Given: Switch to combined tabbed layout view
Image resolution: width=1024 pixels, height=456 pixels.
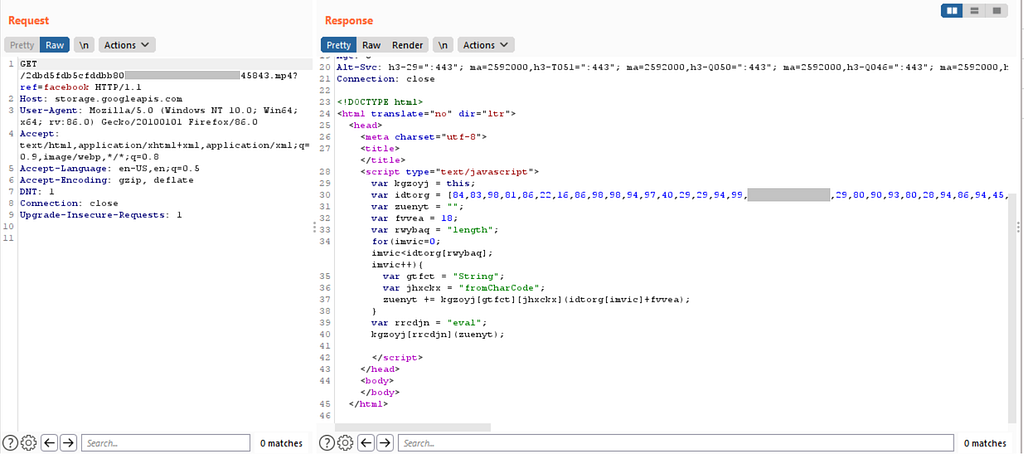Looking at the screenshot, I should click(995, 11).
